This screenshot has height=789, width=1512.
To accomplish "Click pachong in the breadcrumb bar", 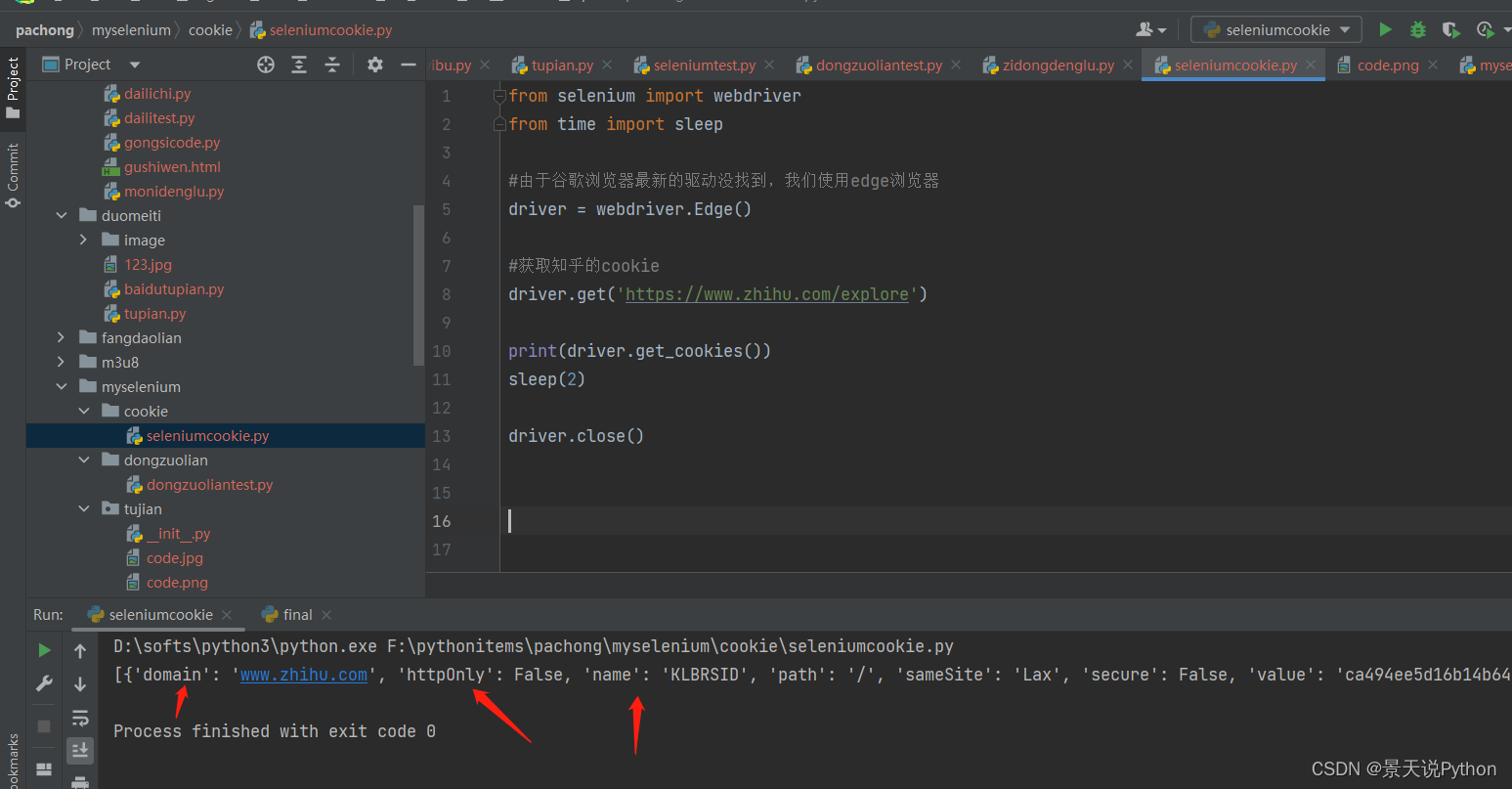I will 45,30.
